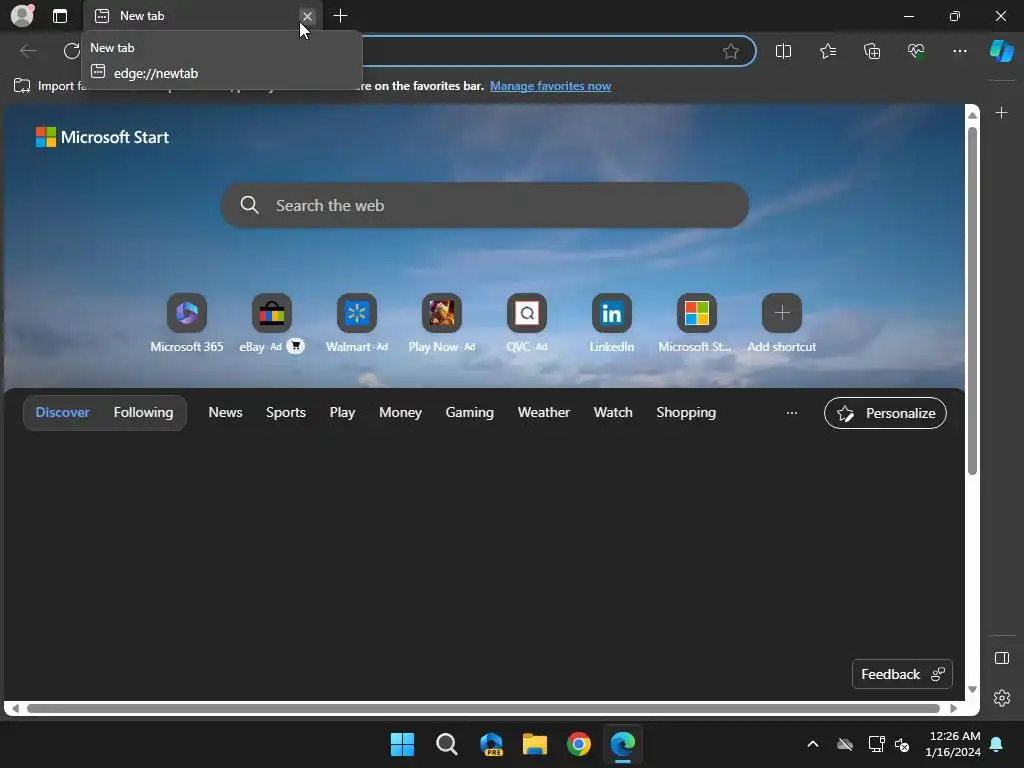Open the Play category

(342, 413)
